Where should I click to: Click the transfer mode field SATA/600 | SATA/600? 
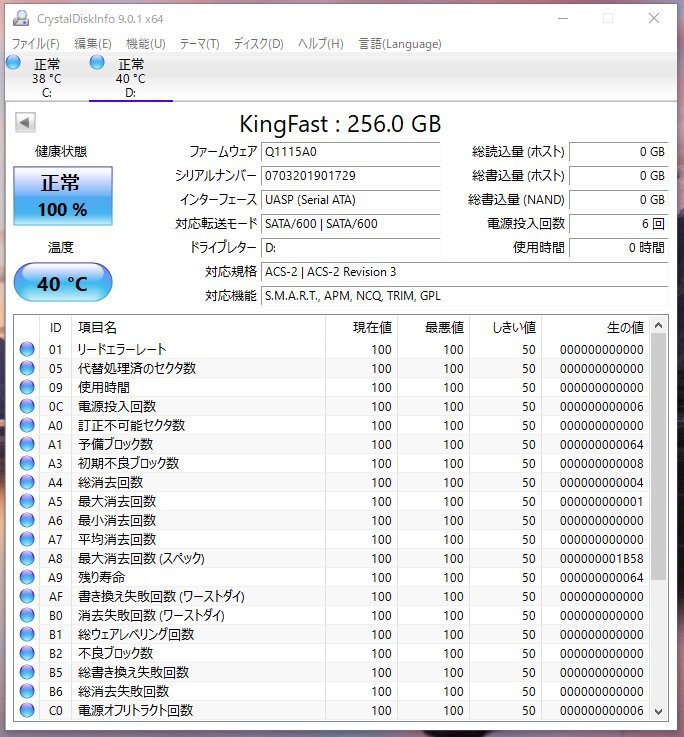(x=350, y=224)
